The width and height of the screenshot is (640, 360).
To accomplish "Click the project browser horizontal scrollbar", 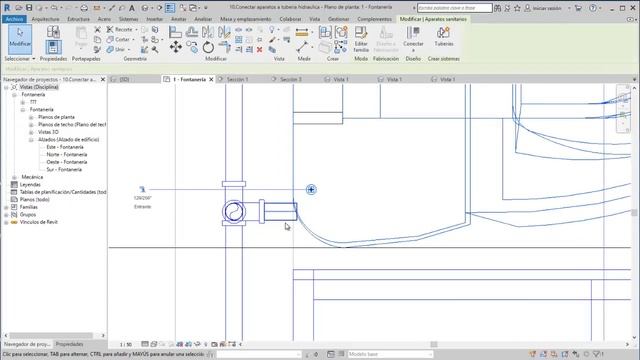I will pos(51,336).
